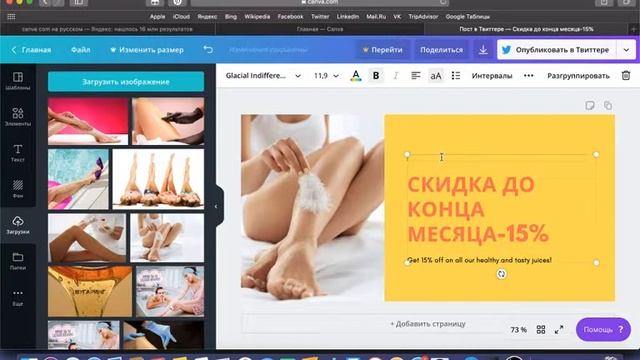
Task: Open the Ещё more sidebar item
Action: point(18,297)
